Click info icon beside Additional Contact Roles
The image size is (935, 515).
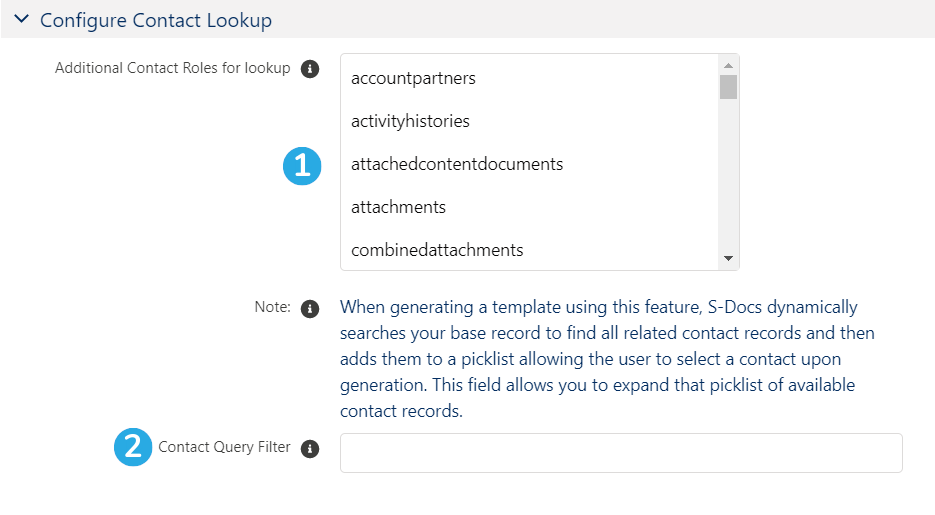point(309,69)
